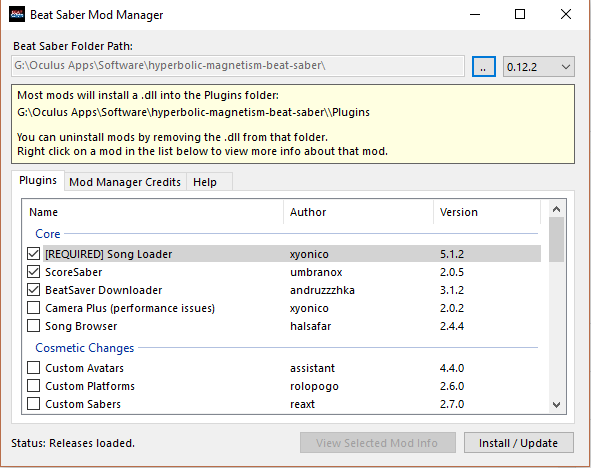Click the Install / Update button
The image size is (591, 468).
point(519,443)
